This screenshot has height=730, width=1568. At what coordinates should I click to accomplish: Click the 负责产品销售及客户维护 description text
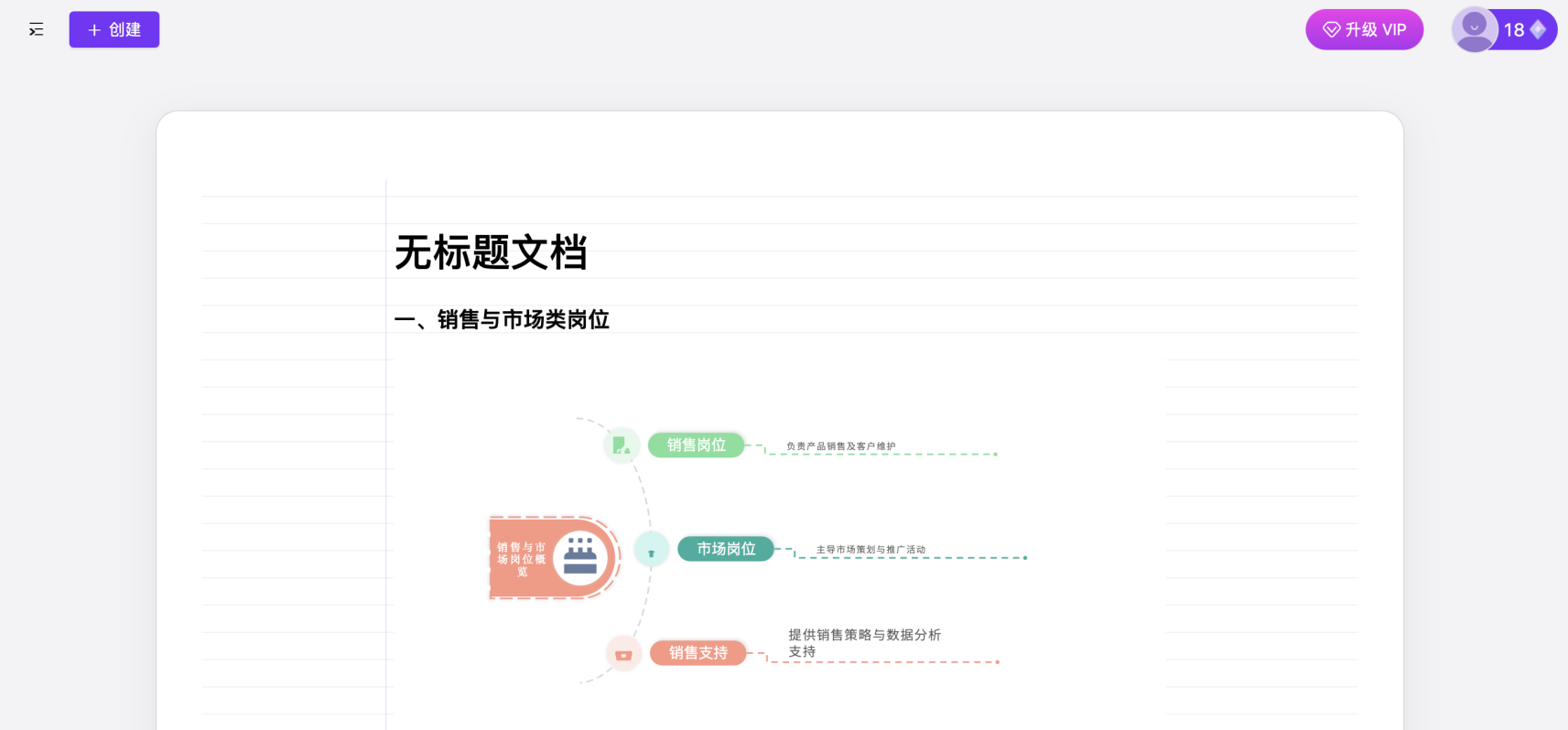click(840, 446)
